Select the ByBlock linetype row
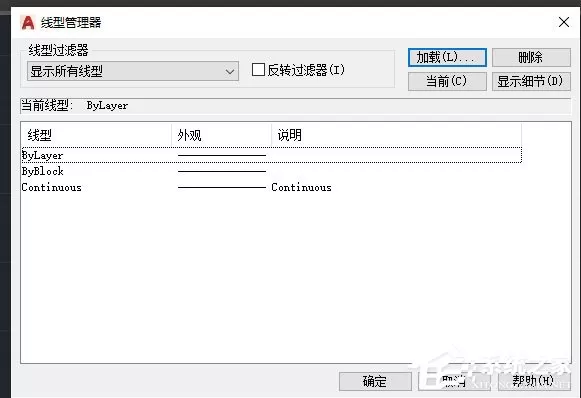 272,171
